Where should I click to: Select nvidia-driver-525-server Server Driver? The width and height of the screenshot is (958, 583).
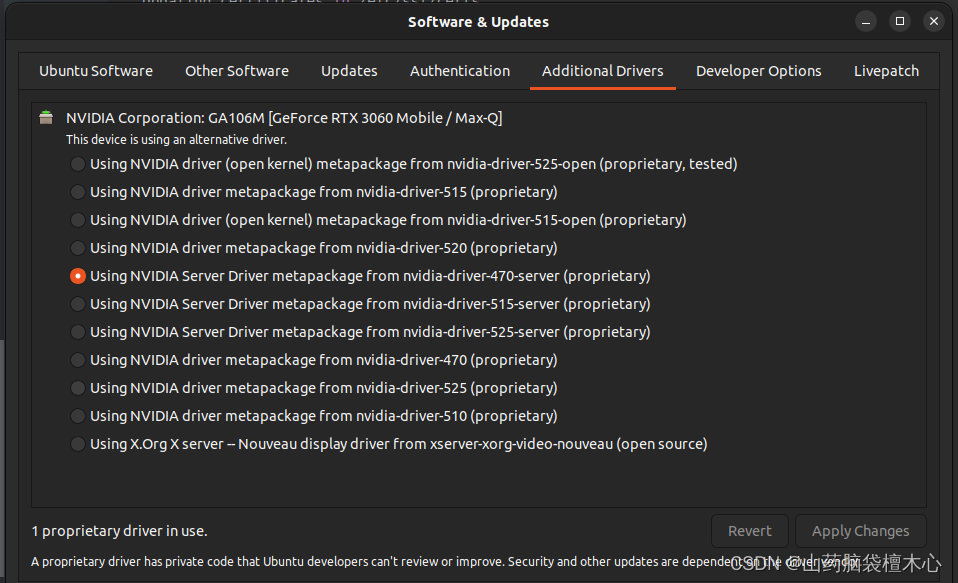pos(78,332)
